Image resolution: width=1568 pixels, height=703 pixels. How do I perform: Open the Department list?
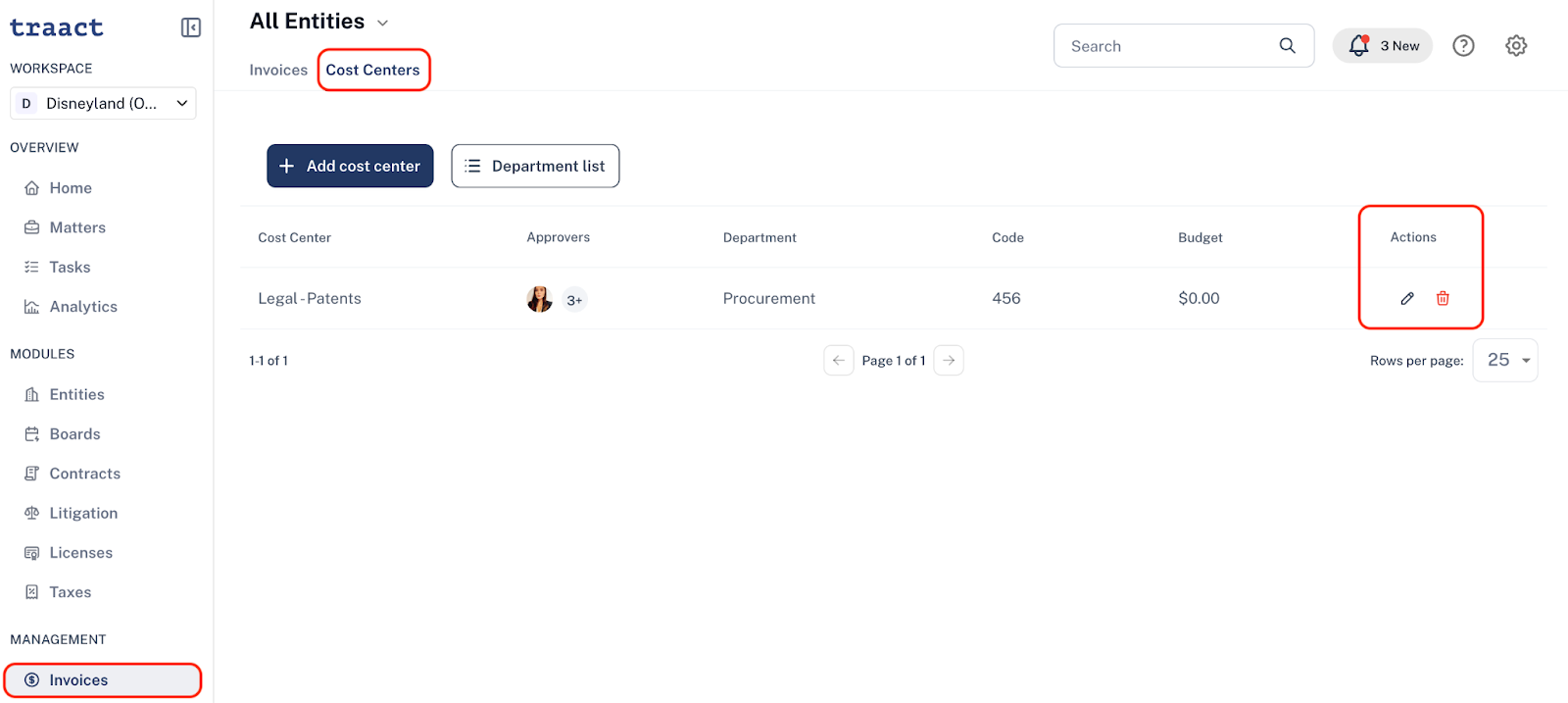(x=535, y=166)
